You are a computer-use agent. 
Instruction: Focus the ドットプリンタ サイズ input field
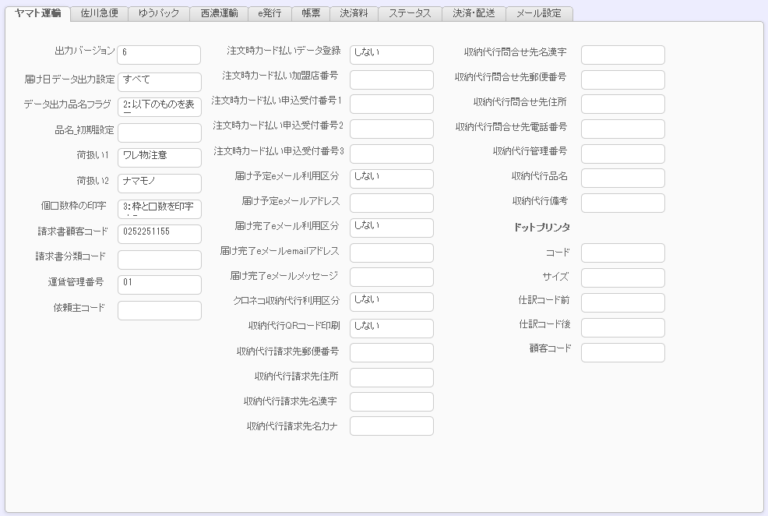(x=622, y=277)
